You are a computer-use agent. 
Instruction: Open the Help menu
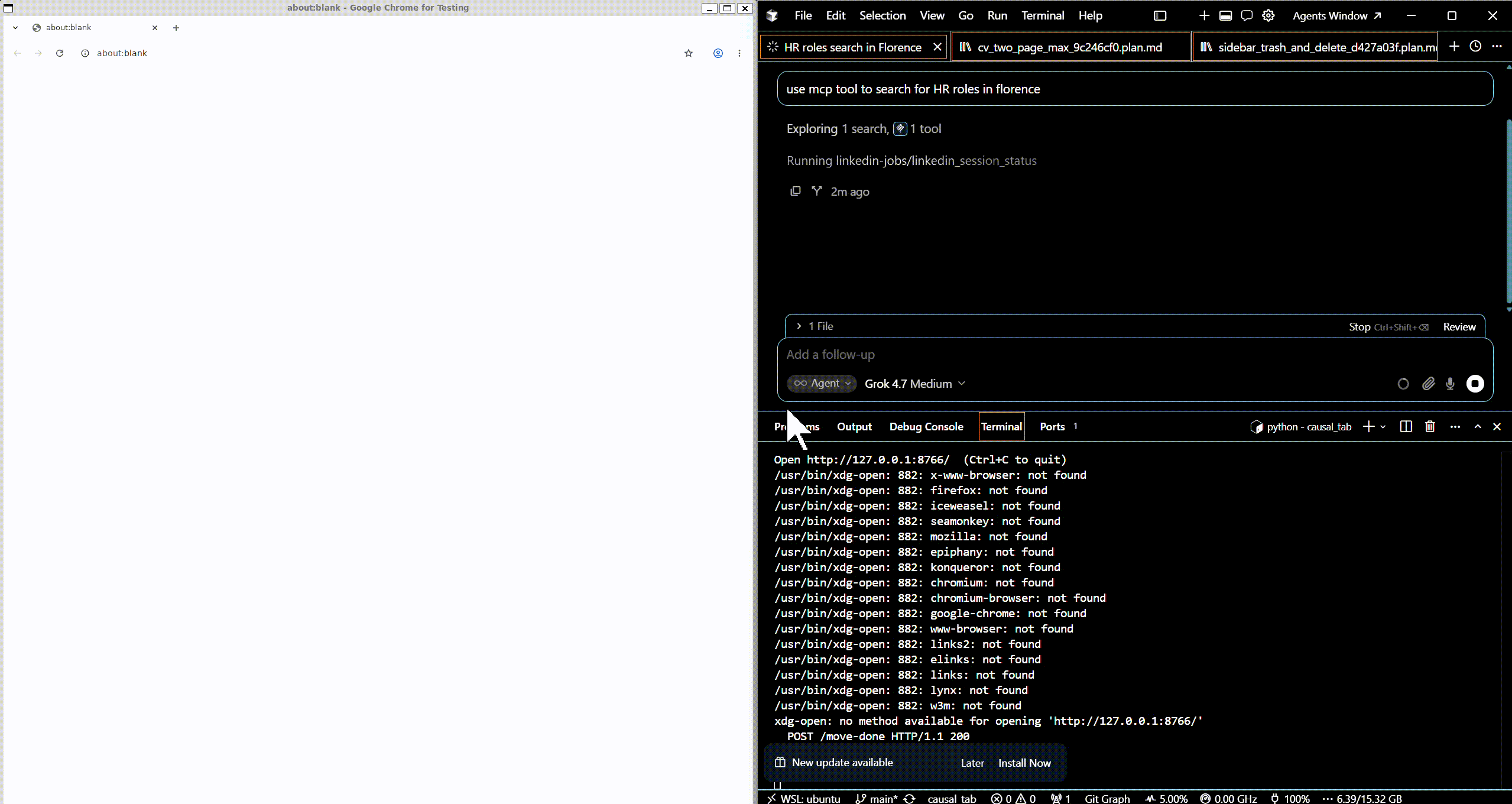(x=1090, y=16)
